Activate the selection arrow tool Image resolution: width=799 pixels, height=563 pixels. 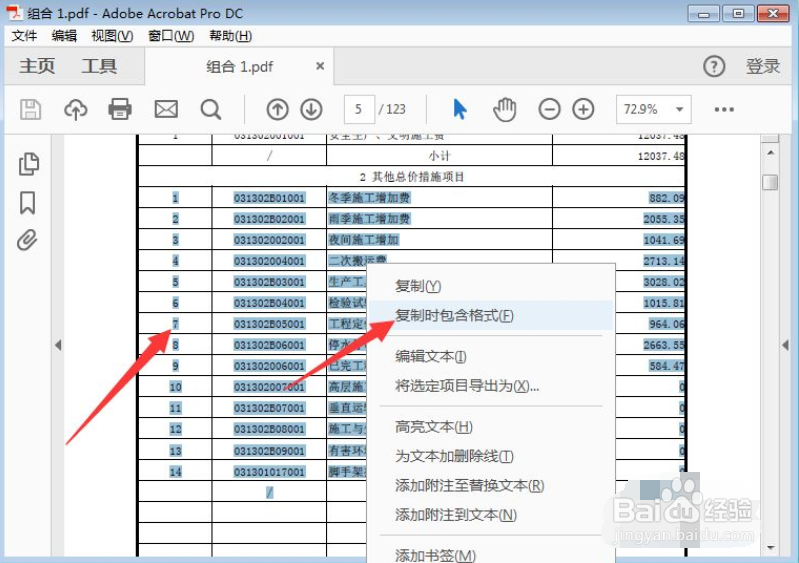click(x=460, y=109)
